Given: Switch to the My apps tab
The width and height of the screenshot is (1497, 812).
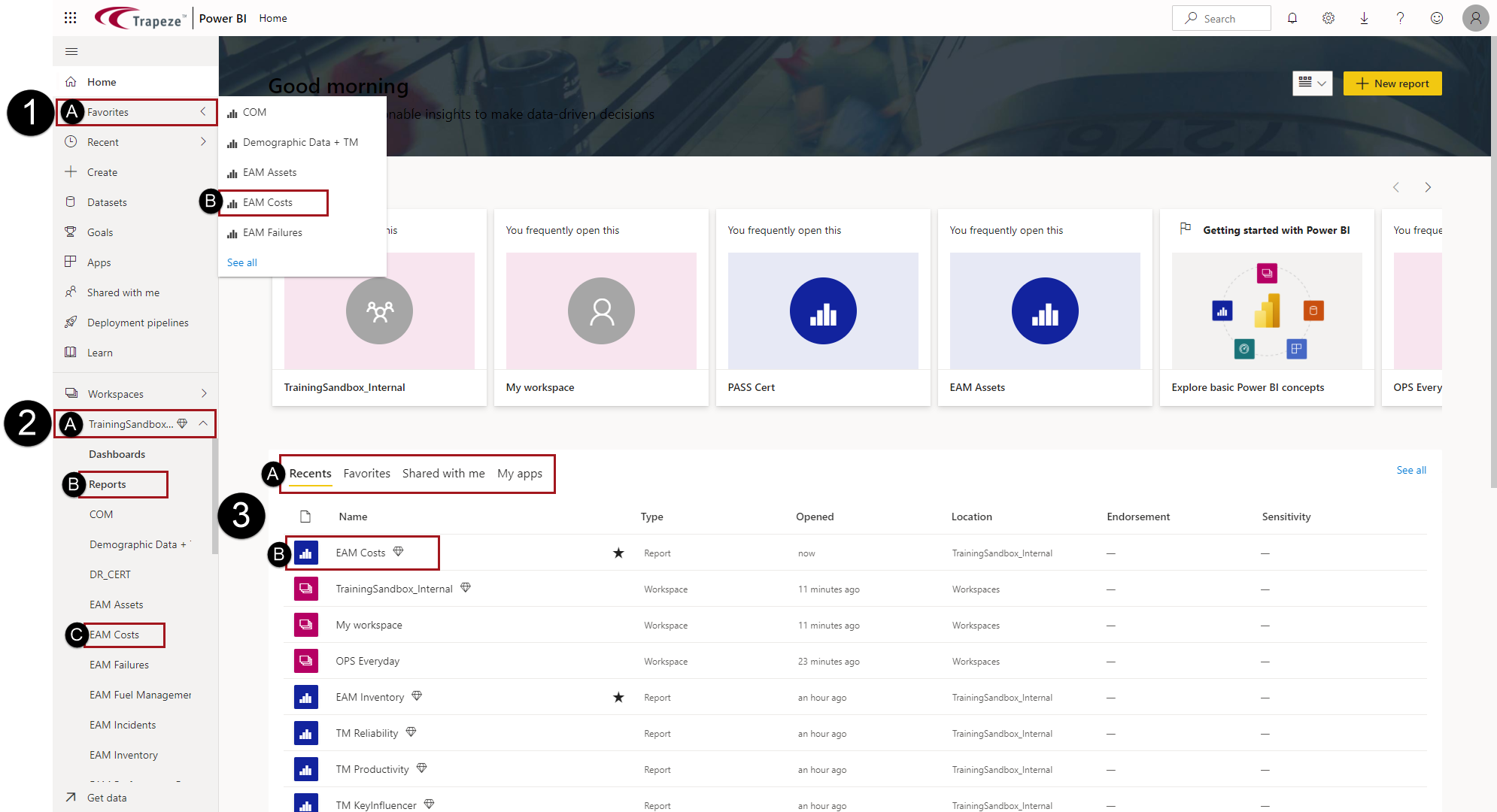Looking at the screenshot, I should (x=519, y=473).
